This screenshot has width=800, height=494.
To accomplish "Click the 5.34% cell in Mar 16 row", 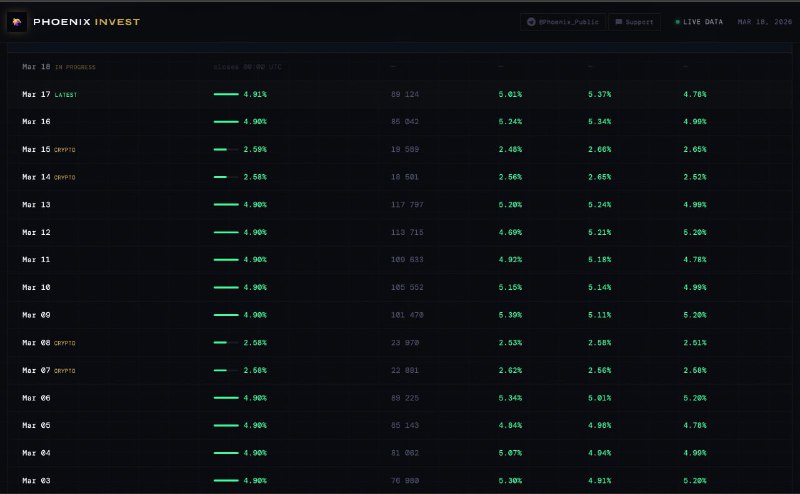I will tap(599, 121).
